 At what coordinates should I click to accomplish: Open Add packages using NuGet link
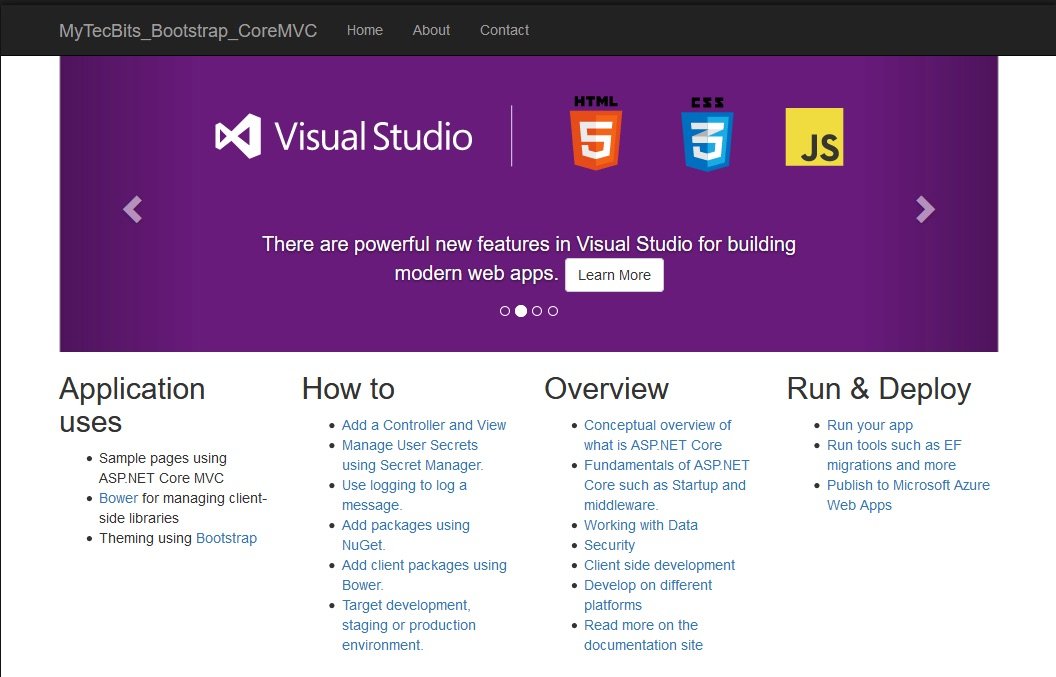coord(405,535)
